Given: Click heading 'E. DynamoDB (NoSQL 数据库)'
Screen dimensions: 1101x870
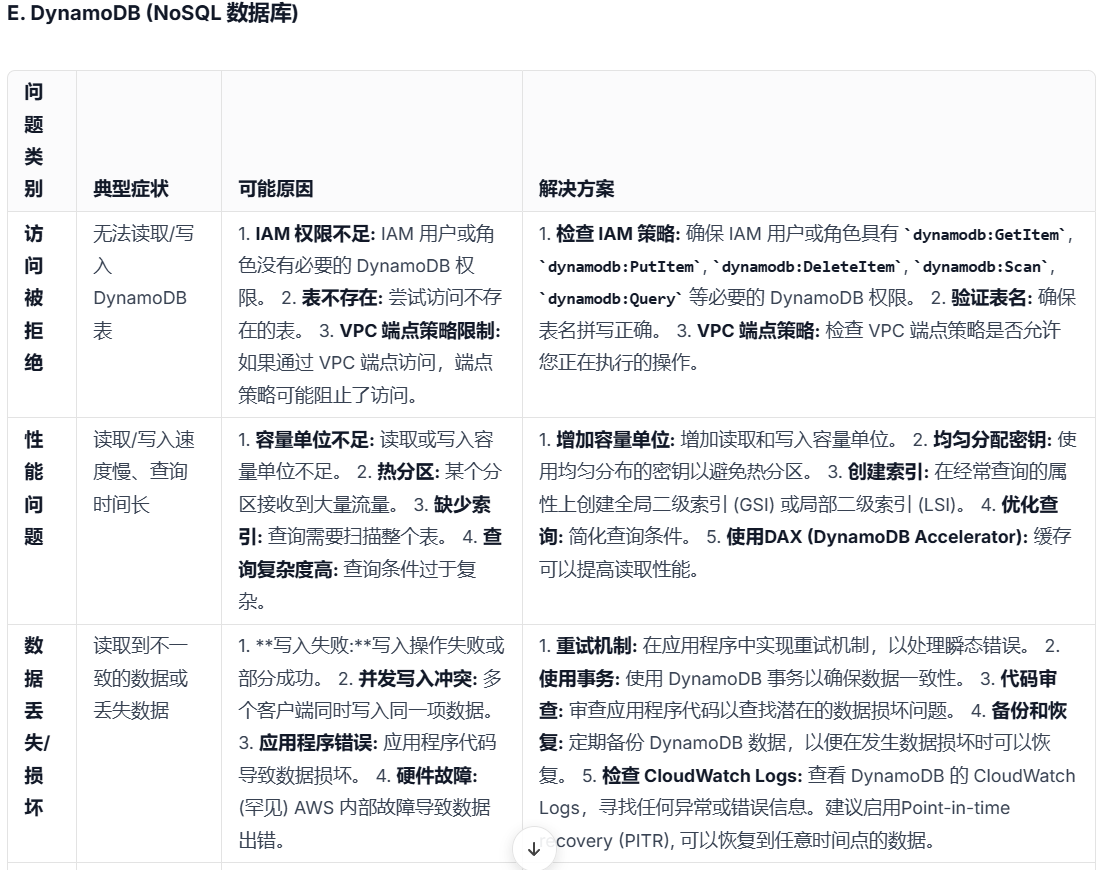Looking at the screenshot, I should click(x=152, y=13).
